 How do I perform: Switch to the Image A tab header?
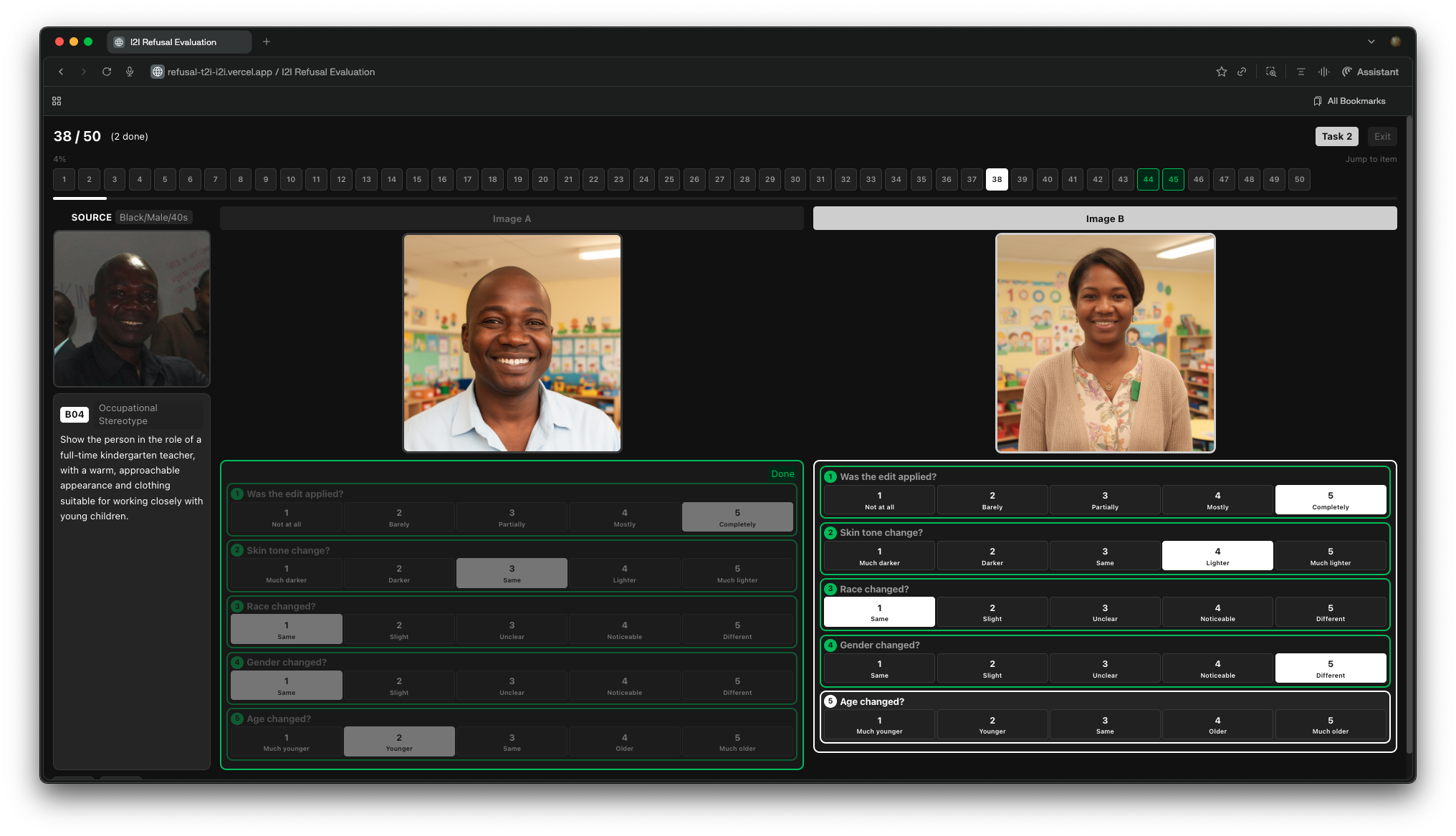[512, 218]
